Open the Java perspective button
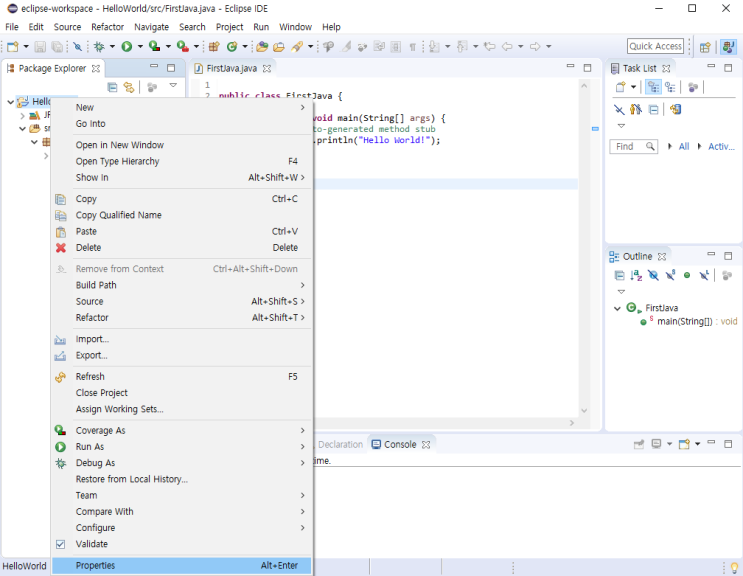This screenshot has width=743, height=576. (x=728, y=46)
